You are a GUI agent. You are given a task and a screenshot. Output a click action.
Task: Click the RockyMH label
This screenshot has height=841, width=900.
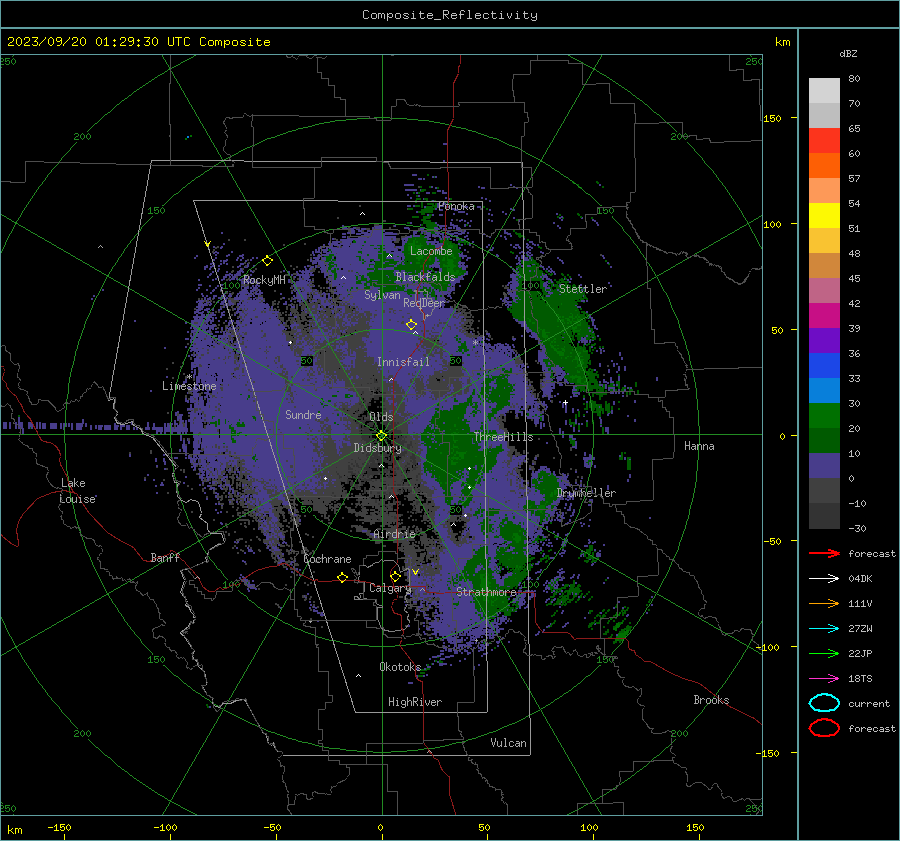coord(264,280)
